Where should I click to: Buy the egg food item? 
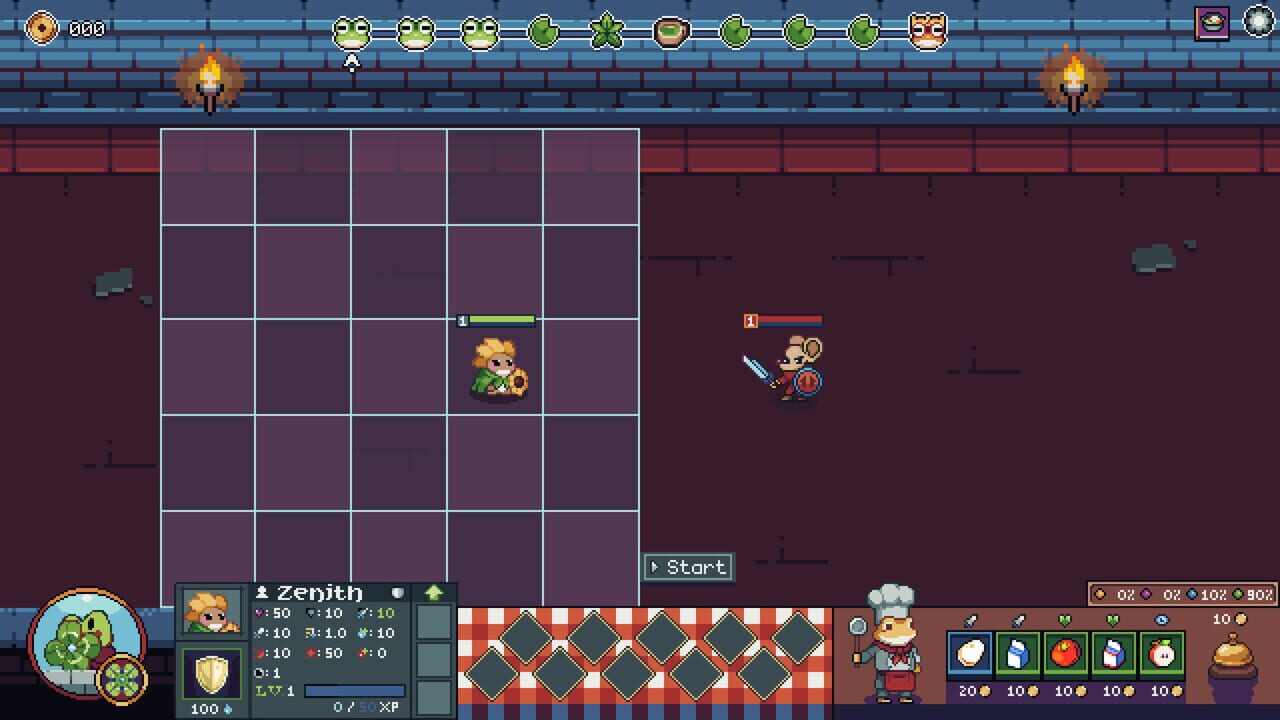pos(969,654)
